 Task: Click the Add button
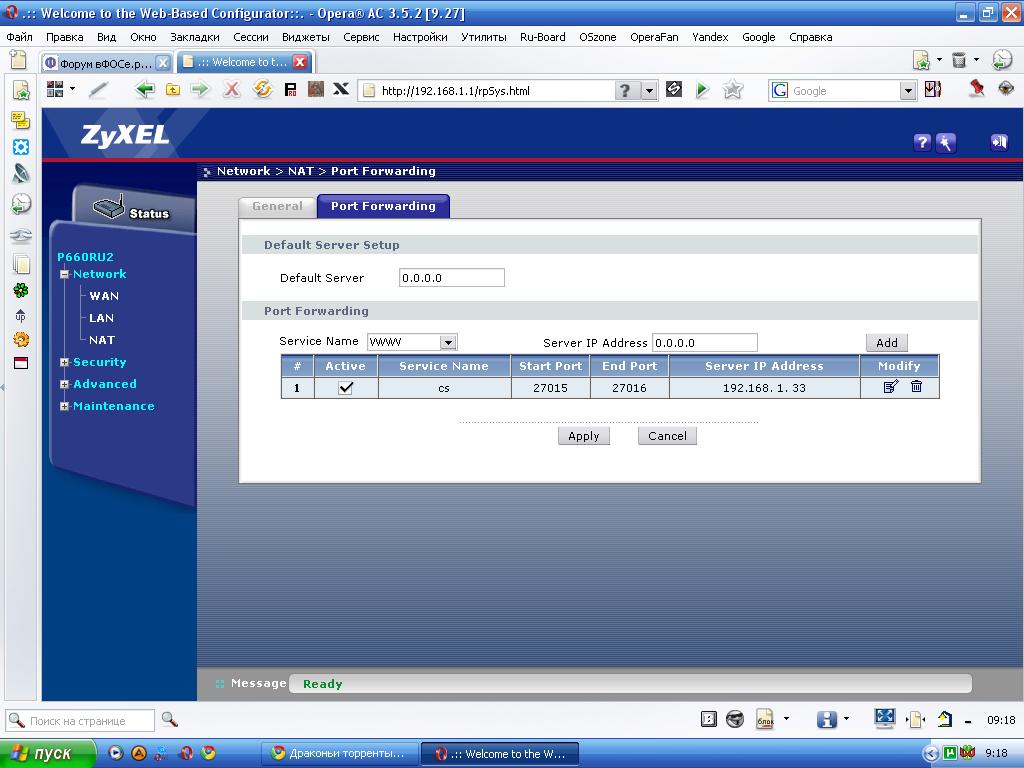point(886,343)
